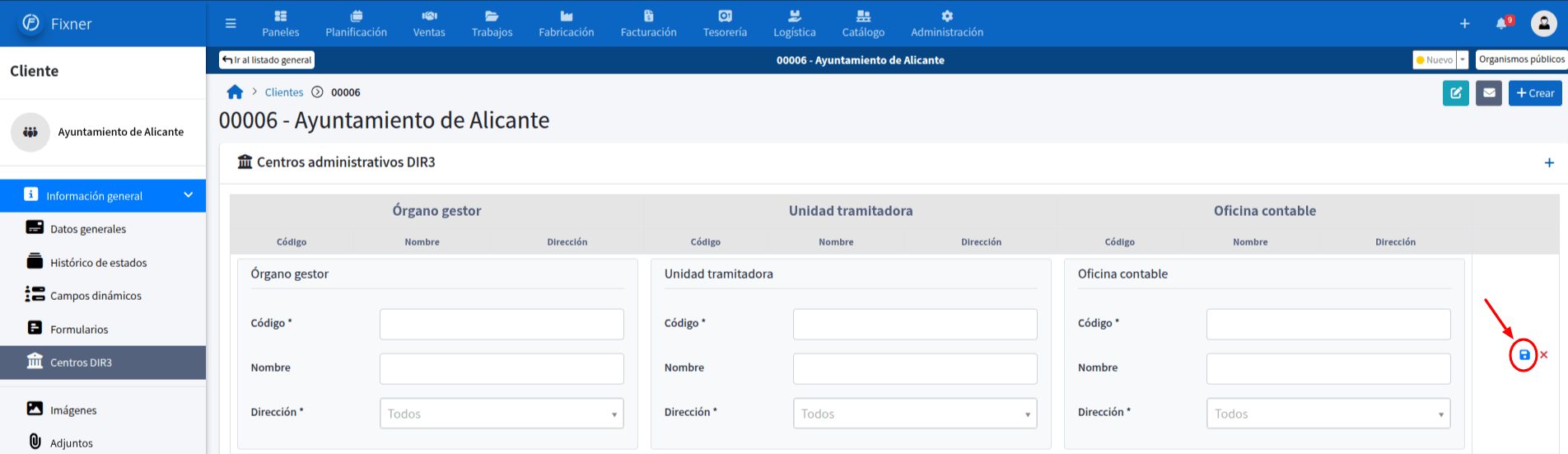Screen dimensions: 1568x454
Task: Open the Trabajos menu
Action: point(492,24)
